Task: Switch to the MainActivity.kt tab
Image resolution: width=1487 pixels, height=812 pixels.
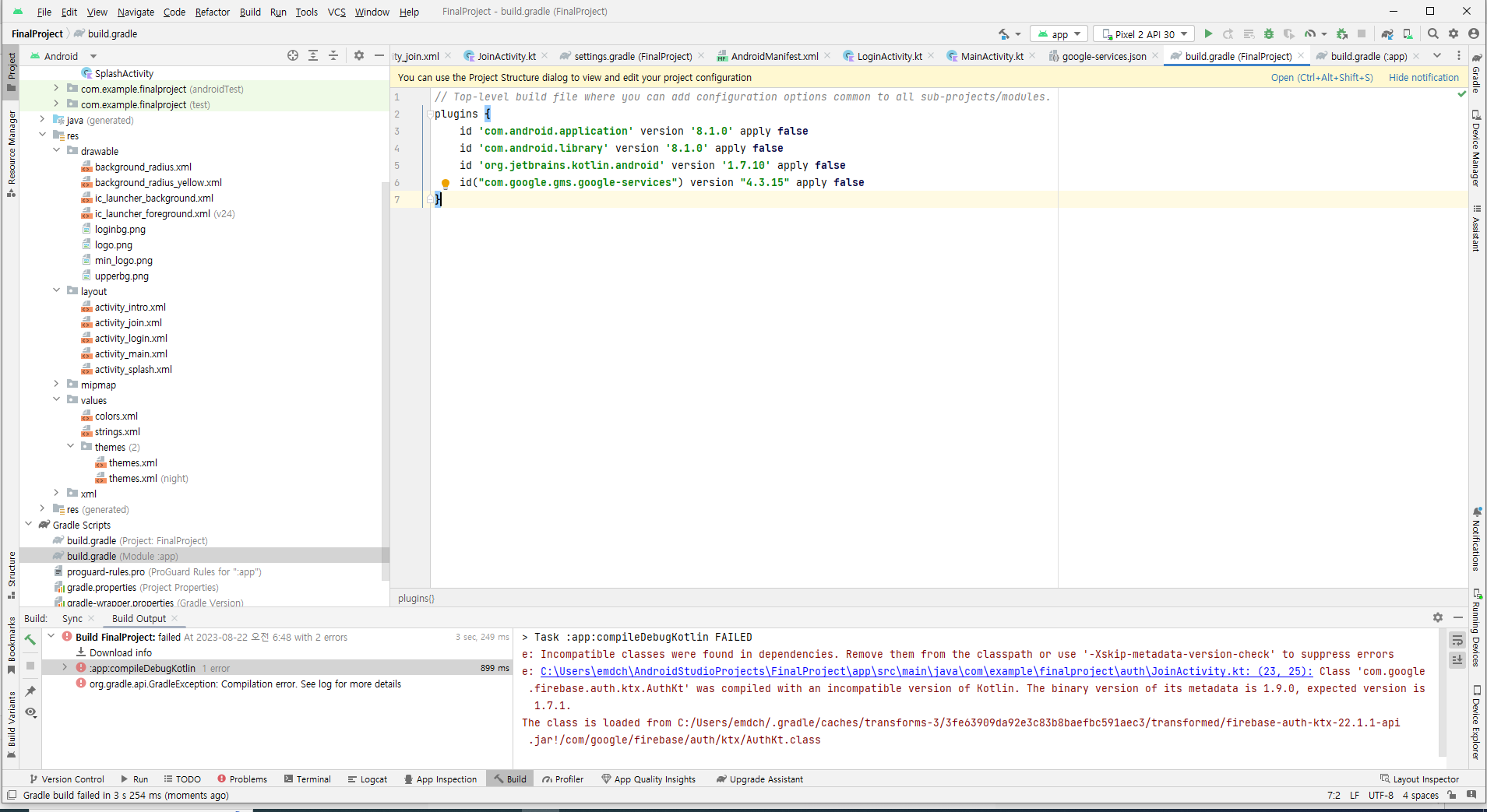Action: coord(992,56)
